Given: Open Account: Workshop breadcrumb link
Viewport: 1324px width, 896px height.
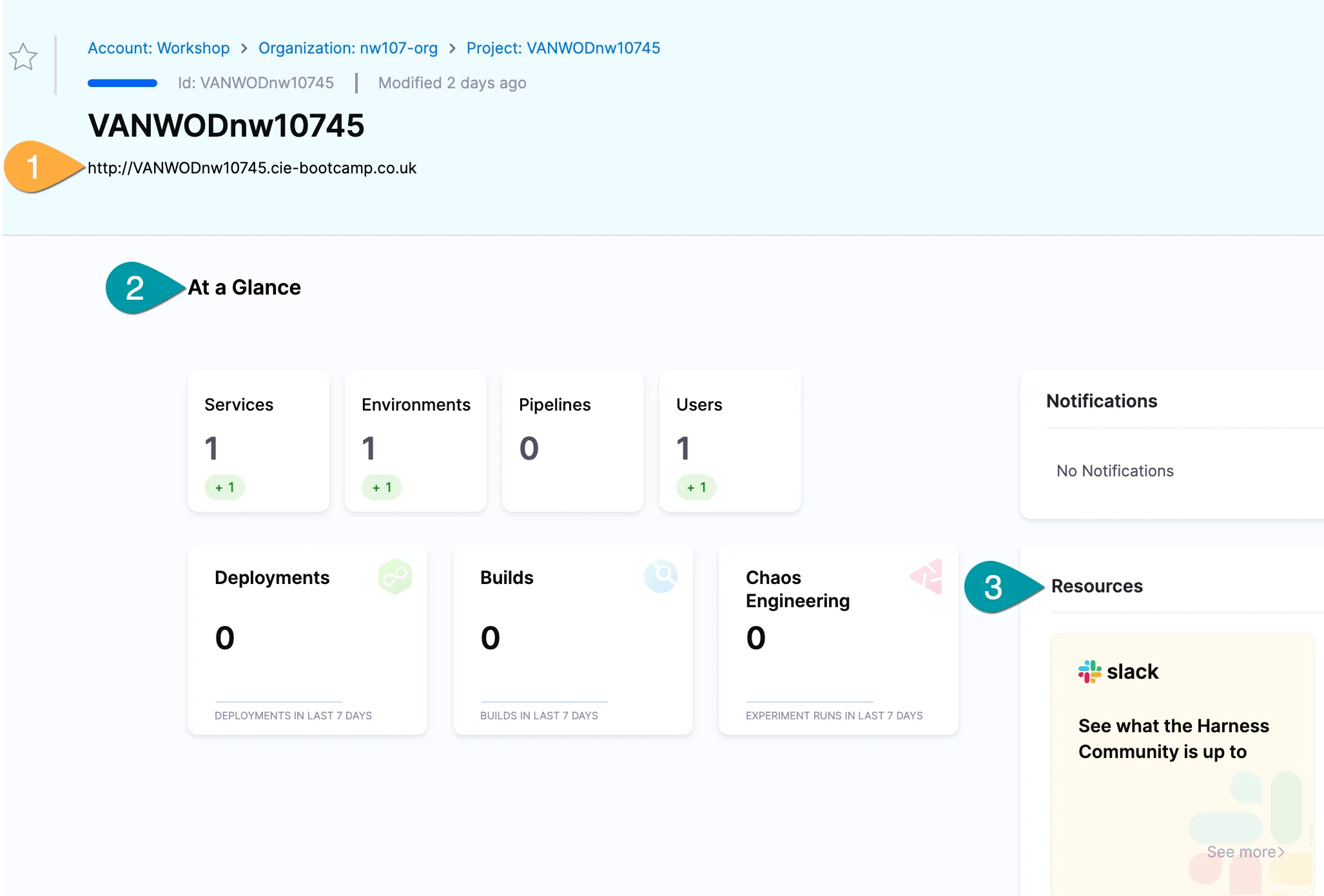Looking at the screenshot, I should pos(159,48).
